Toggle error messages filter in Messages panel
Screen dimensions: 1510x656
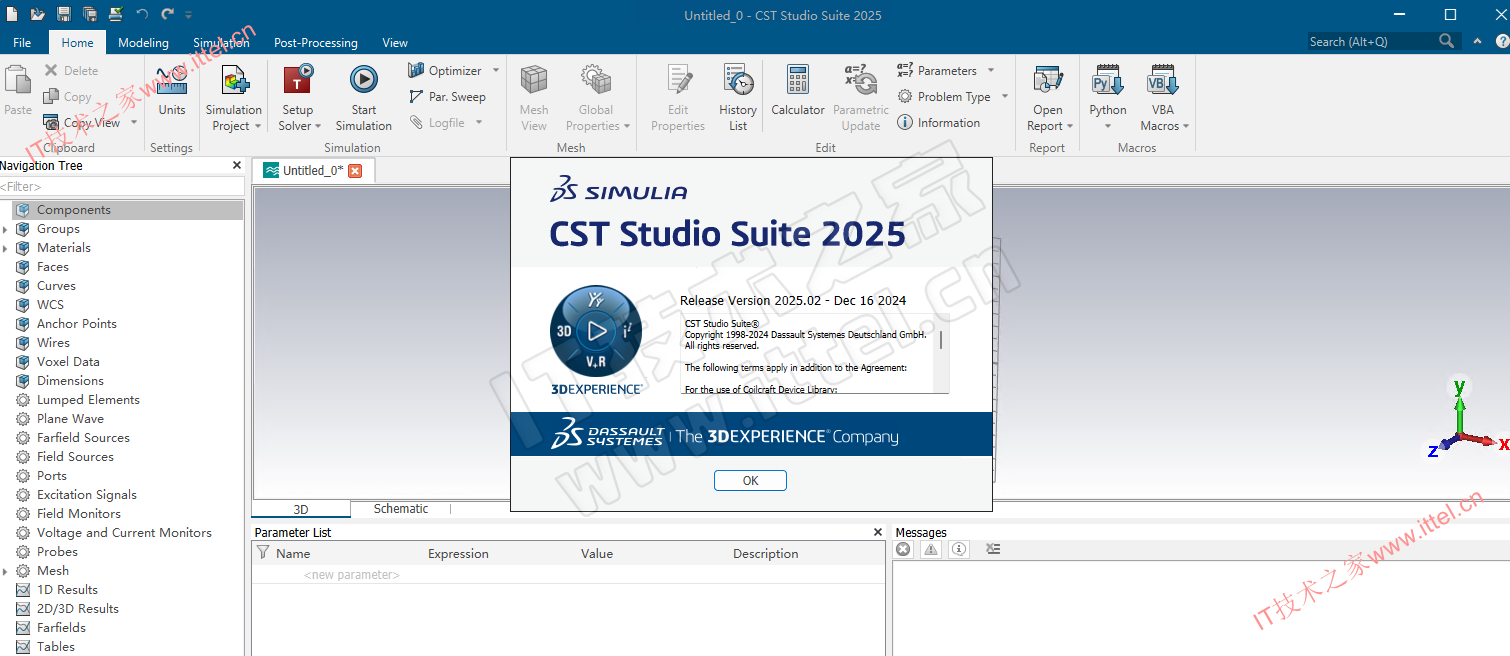[903, 549]
